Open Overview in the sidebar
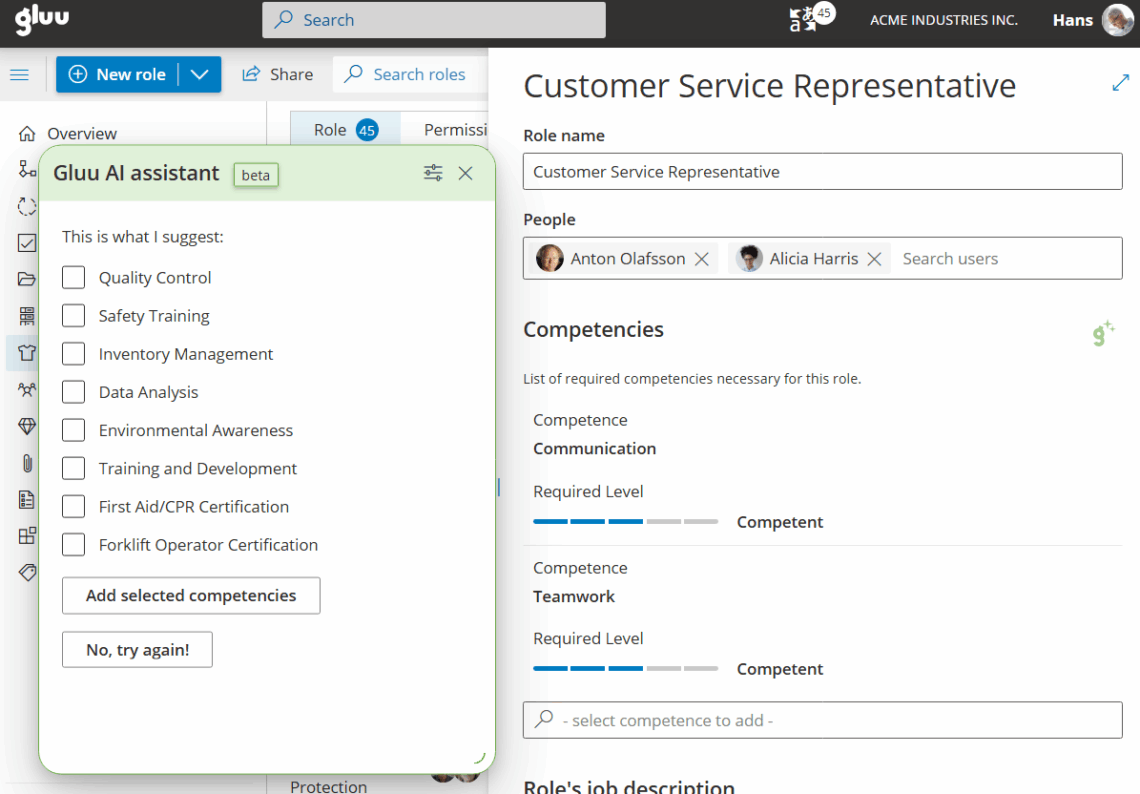Viewport: 1140px width, 794px height. [82, 133]
